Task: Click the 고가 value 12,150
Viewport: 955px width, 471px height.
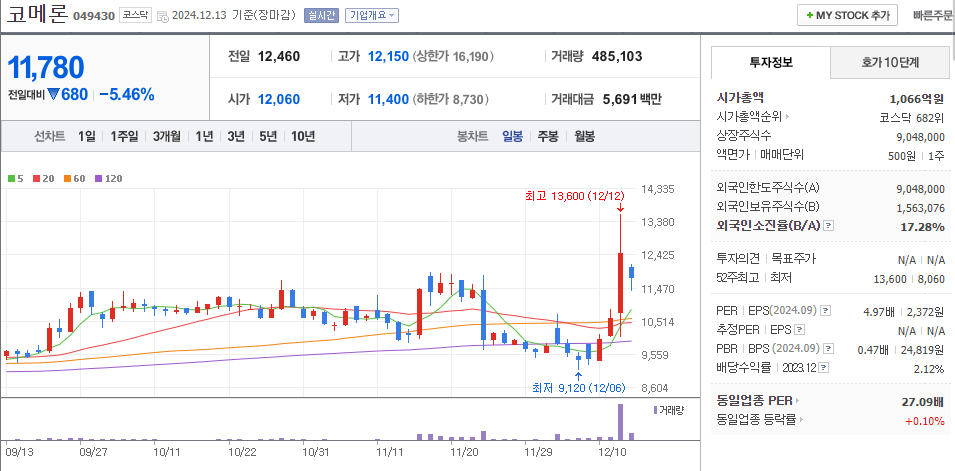Action: tap(388, 57)
